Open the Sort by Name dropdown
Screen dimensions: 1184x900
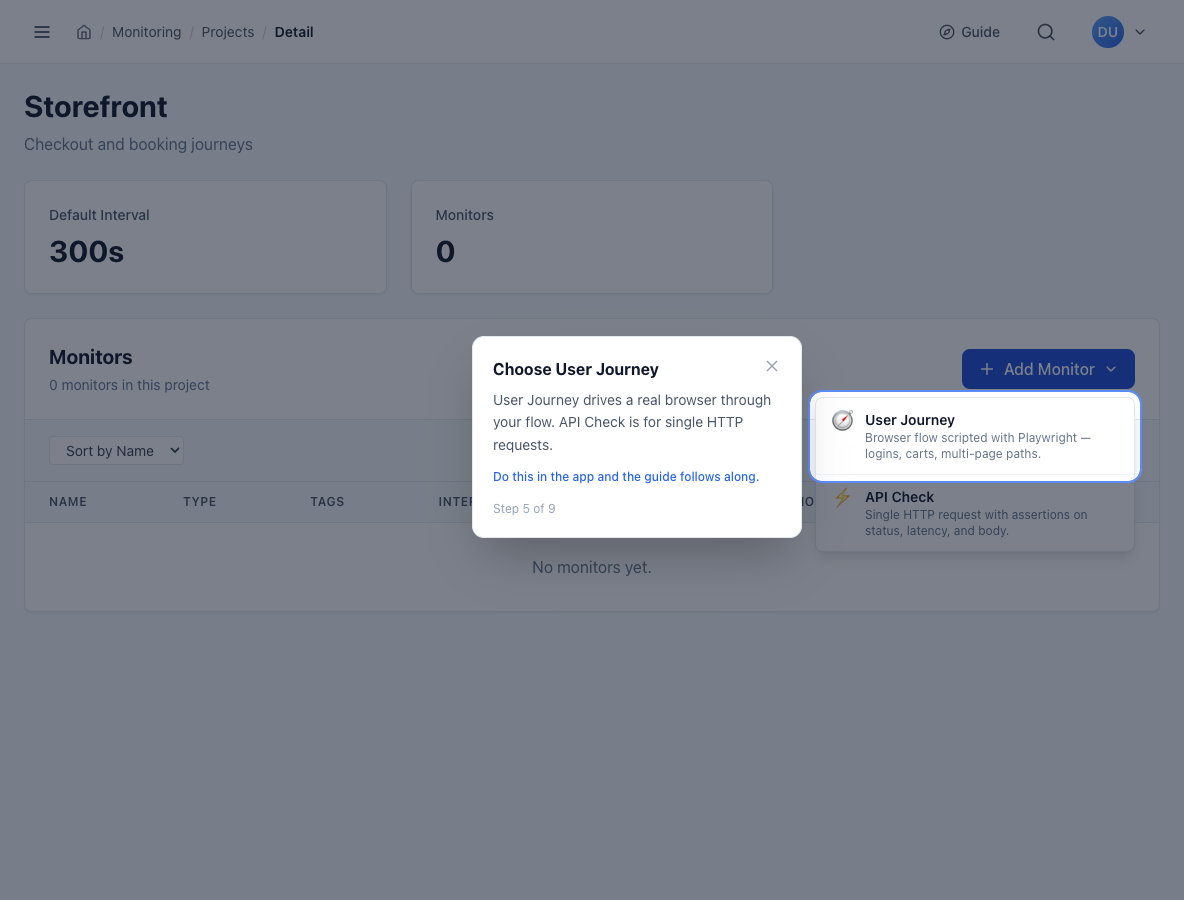coord(116,451)
